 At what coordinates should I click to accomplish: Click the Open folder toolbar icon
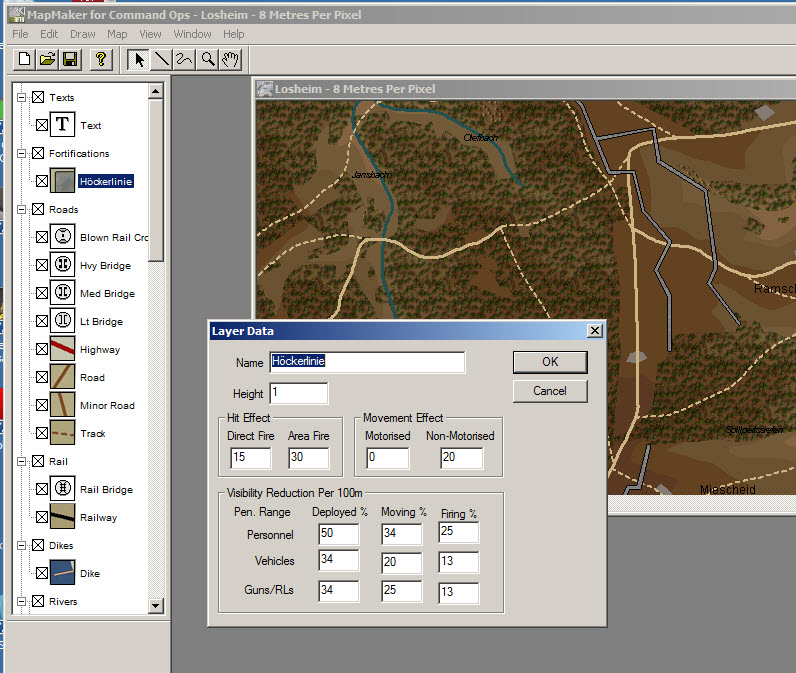pyautogui.click(x=47, y=59)
